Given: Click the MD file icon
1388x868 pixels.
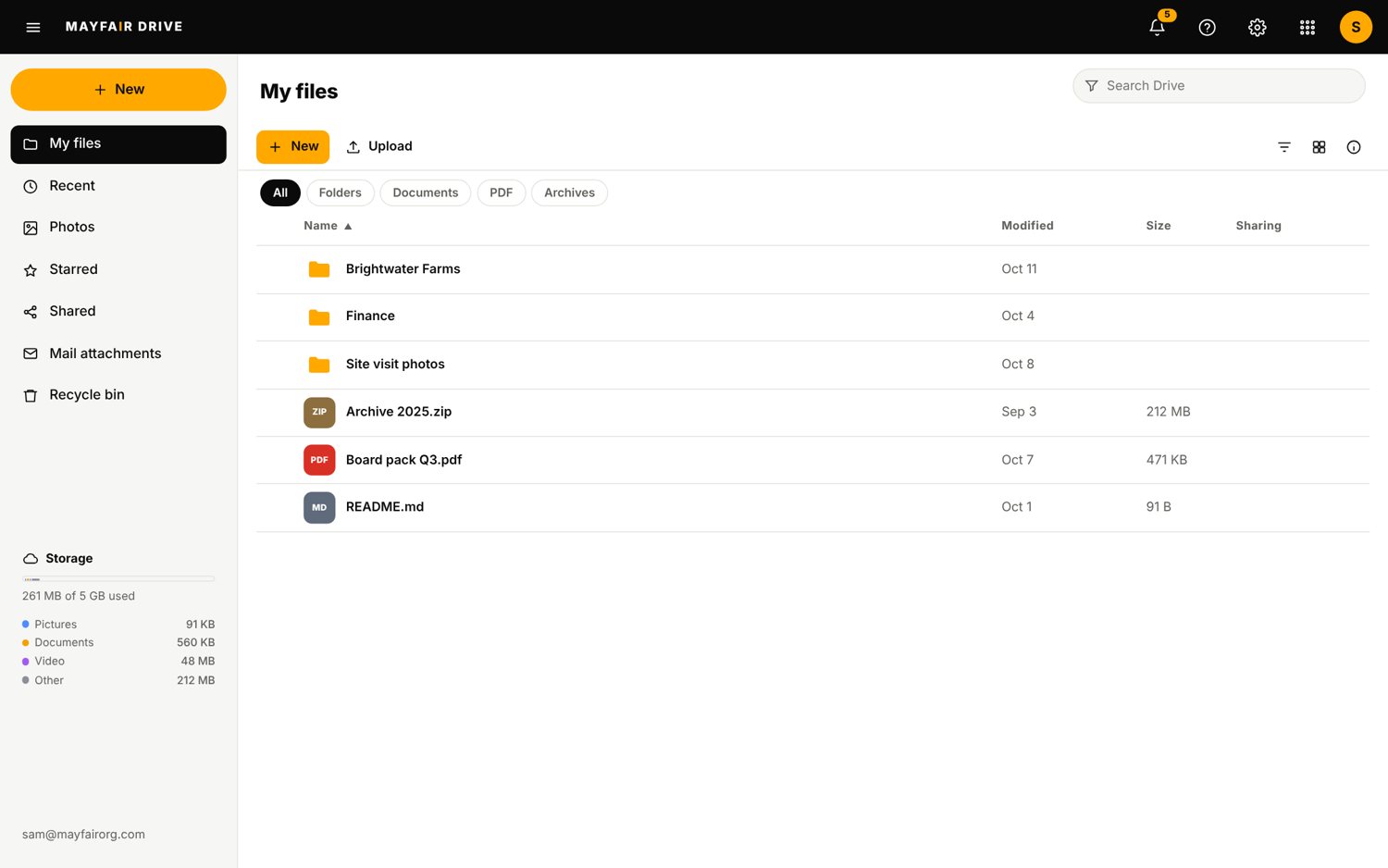Looking at the screenshot, I should (319, 507).
